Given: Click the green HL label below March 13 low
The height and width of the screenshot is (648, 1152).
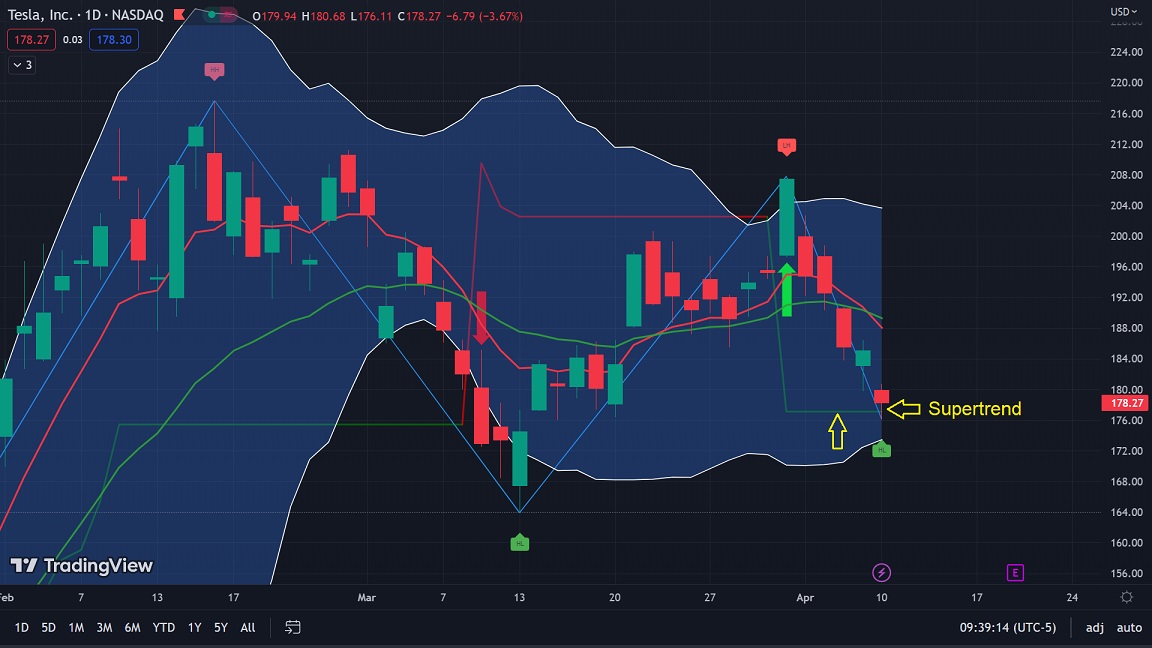Looking at the screenshot, I should (x=519, y=543).
